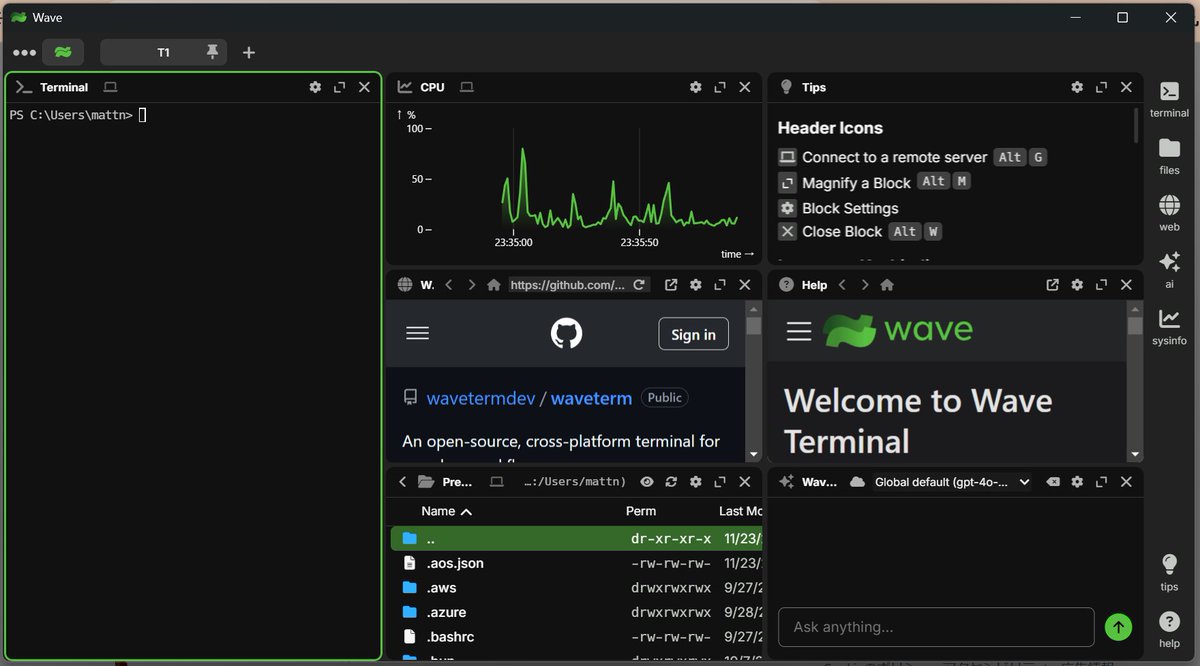Open help from the sidebar question mark

tap(1169, 630)
